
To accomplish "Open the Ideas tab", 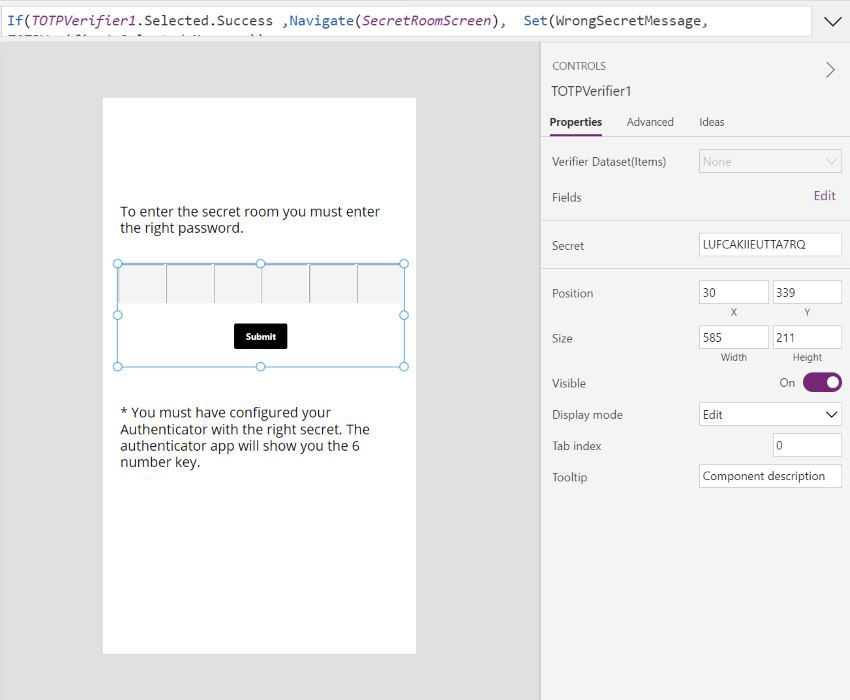I will click(x=711, y=122).
